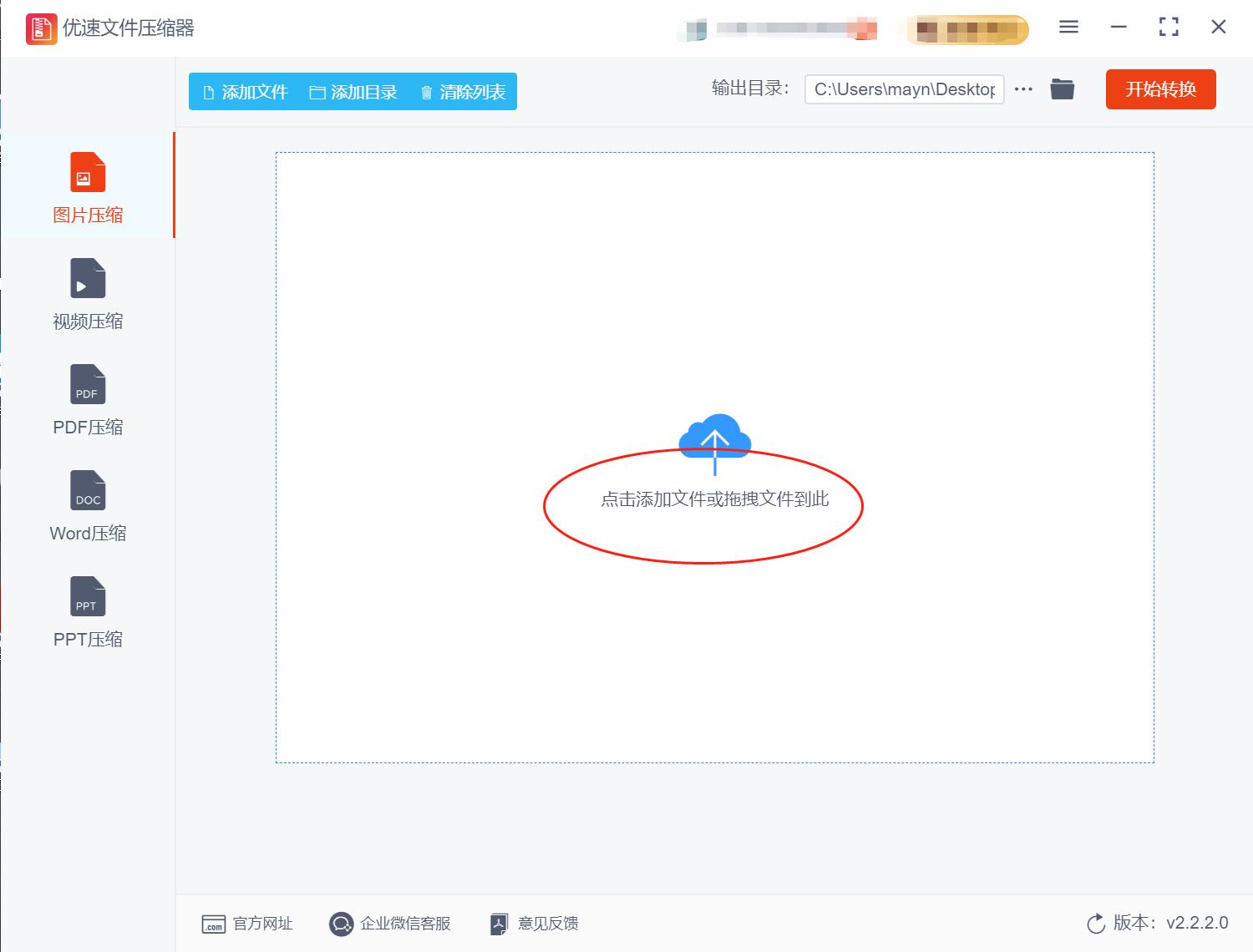Click the 官方网址 website icon
The width and height of the screenshot is (1253, 952).
point(213,924)
